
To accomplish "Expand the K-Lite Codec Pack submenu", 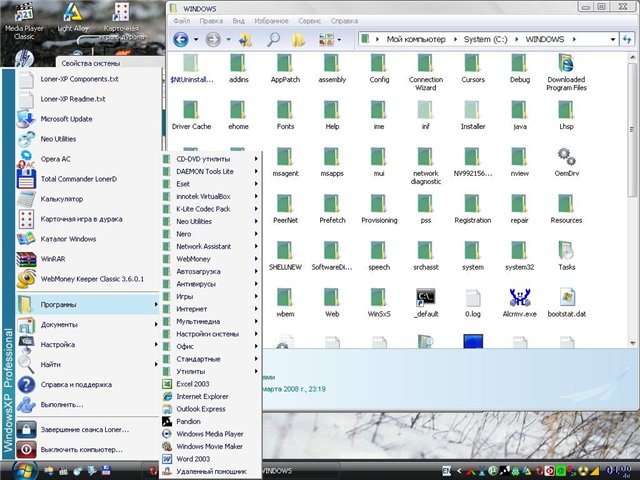I will click(211, 209).
